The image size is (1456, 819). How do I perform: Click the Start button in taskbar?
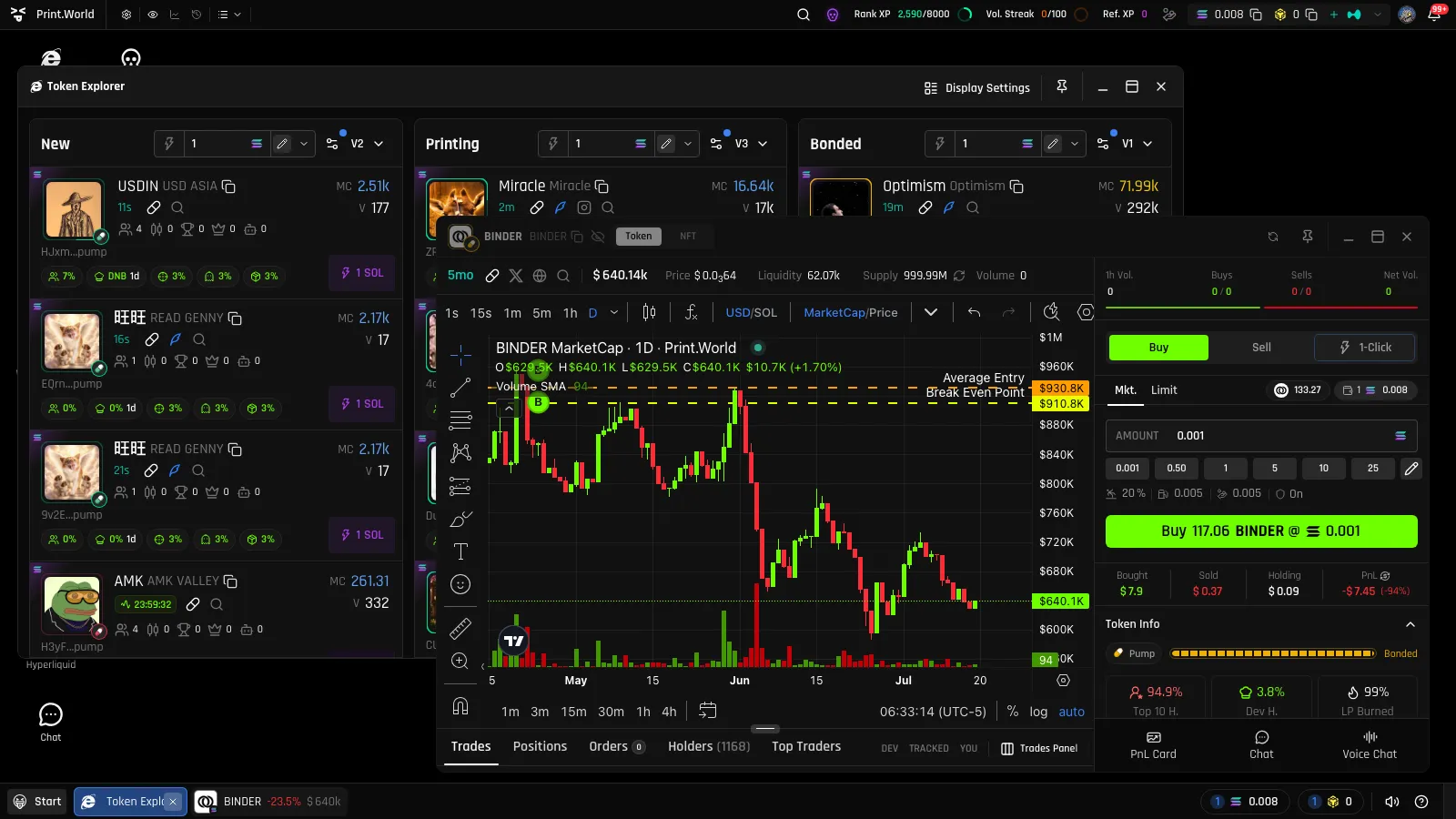(x=38, y=802)
